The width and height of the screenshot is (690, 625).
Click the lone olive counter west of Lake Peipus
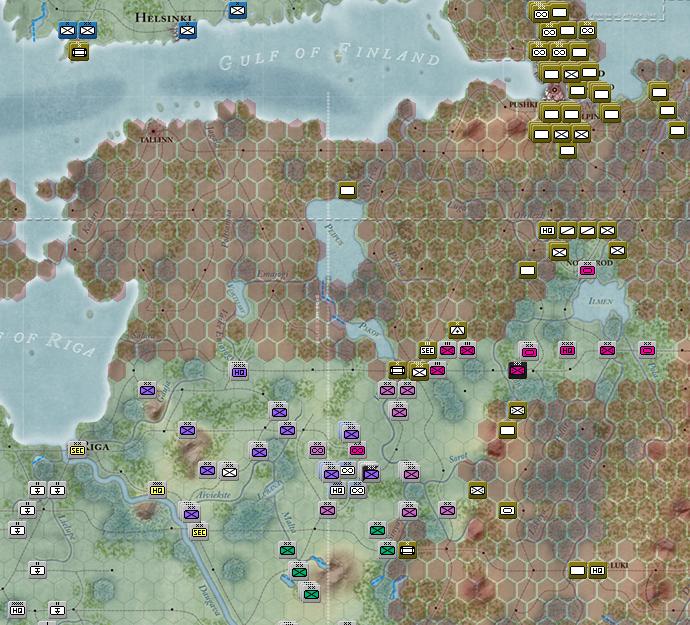347,190
